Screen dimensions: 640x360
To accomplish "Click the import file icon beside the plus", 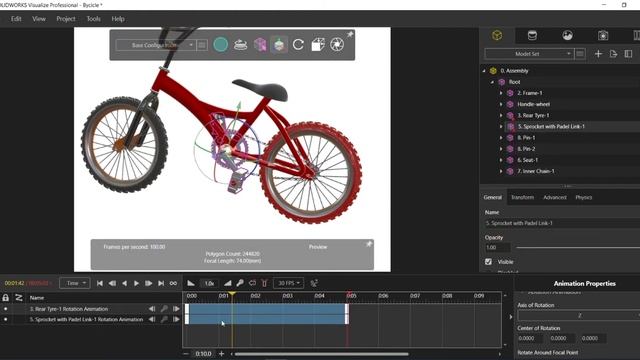I will tap(613, 54).
